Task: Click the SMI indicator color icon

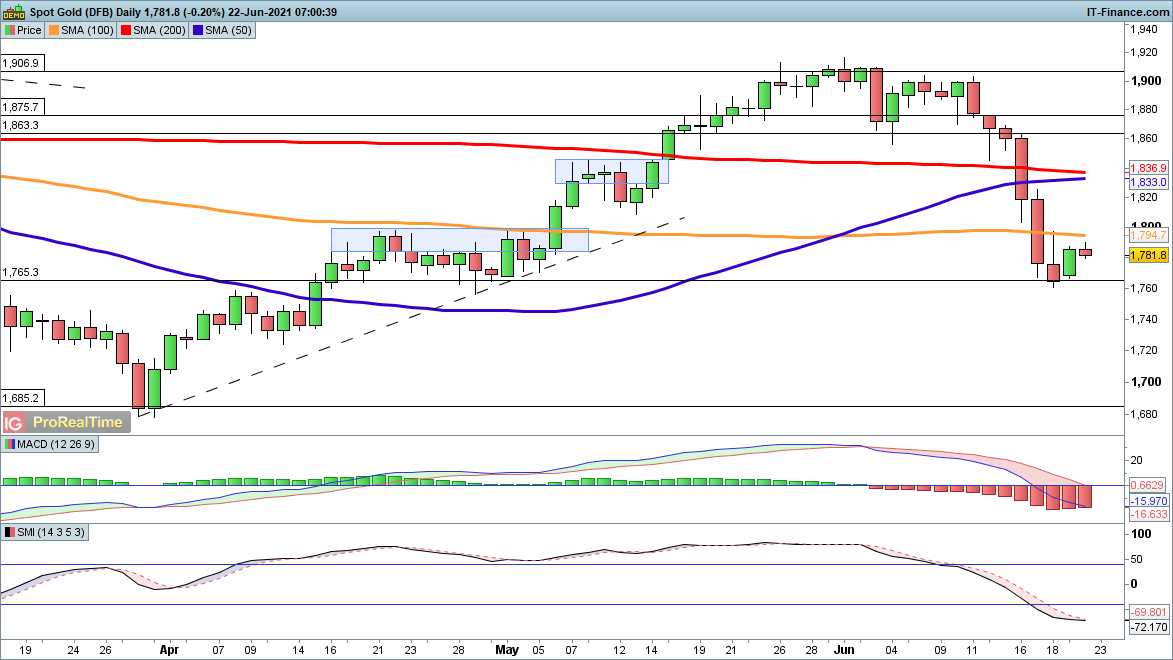Action: [x=9, y=533]
